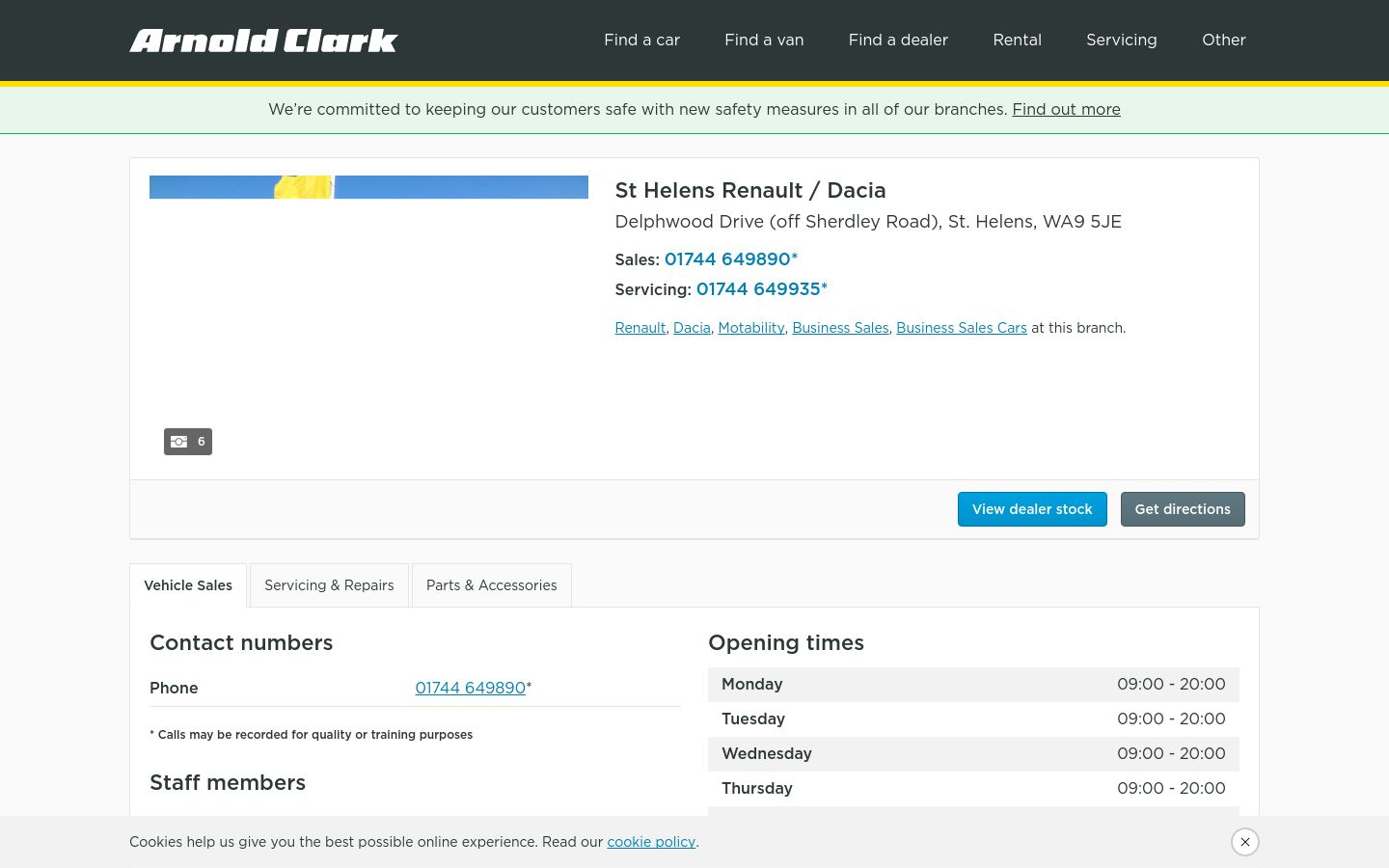Viewport: 1389px width, 868px height.
Task: Click the Arnold Clark logo
Action: pos(263,41)
